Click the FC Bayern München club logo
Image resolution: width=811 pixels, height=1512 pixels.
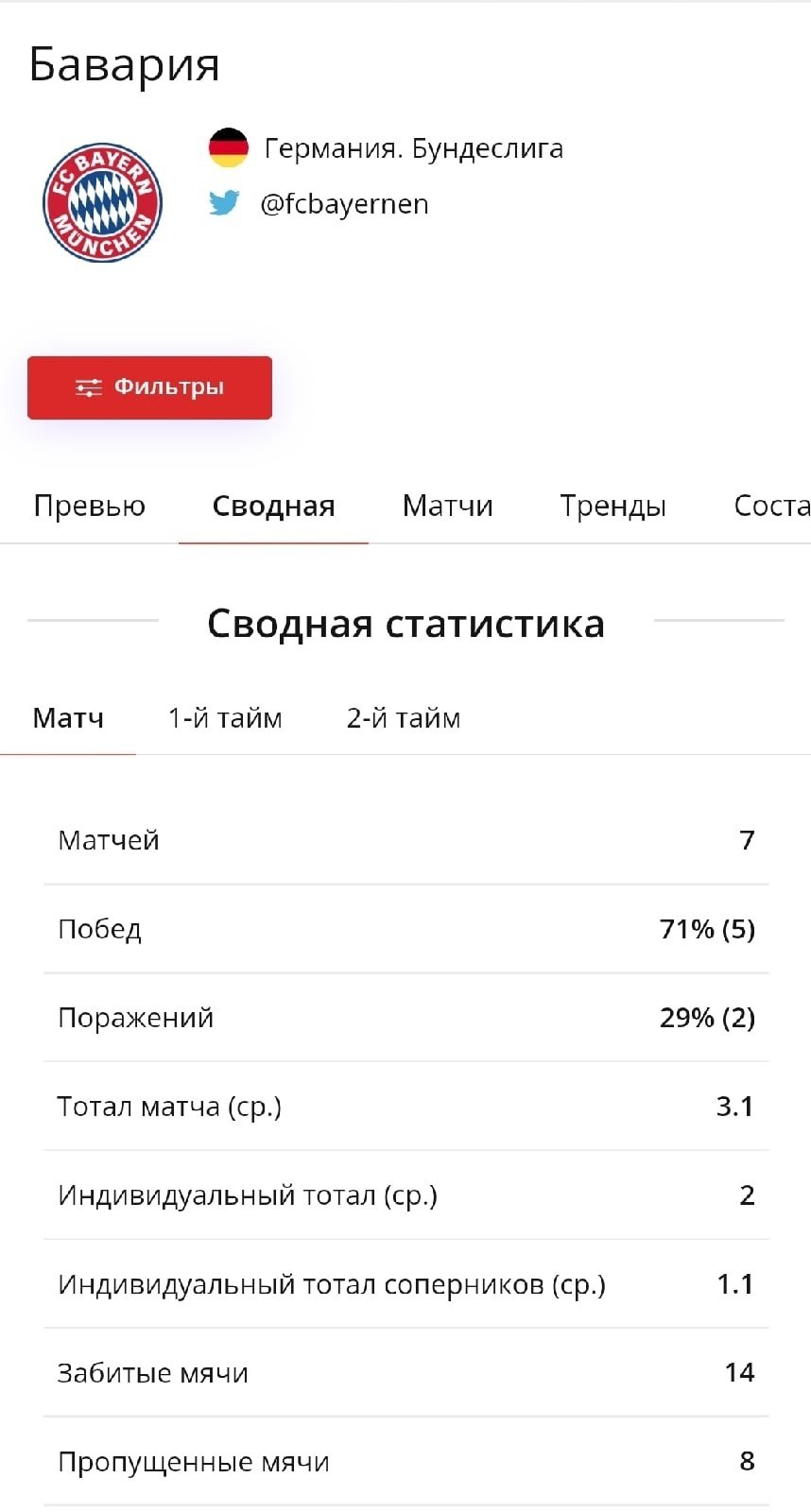102,202
